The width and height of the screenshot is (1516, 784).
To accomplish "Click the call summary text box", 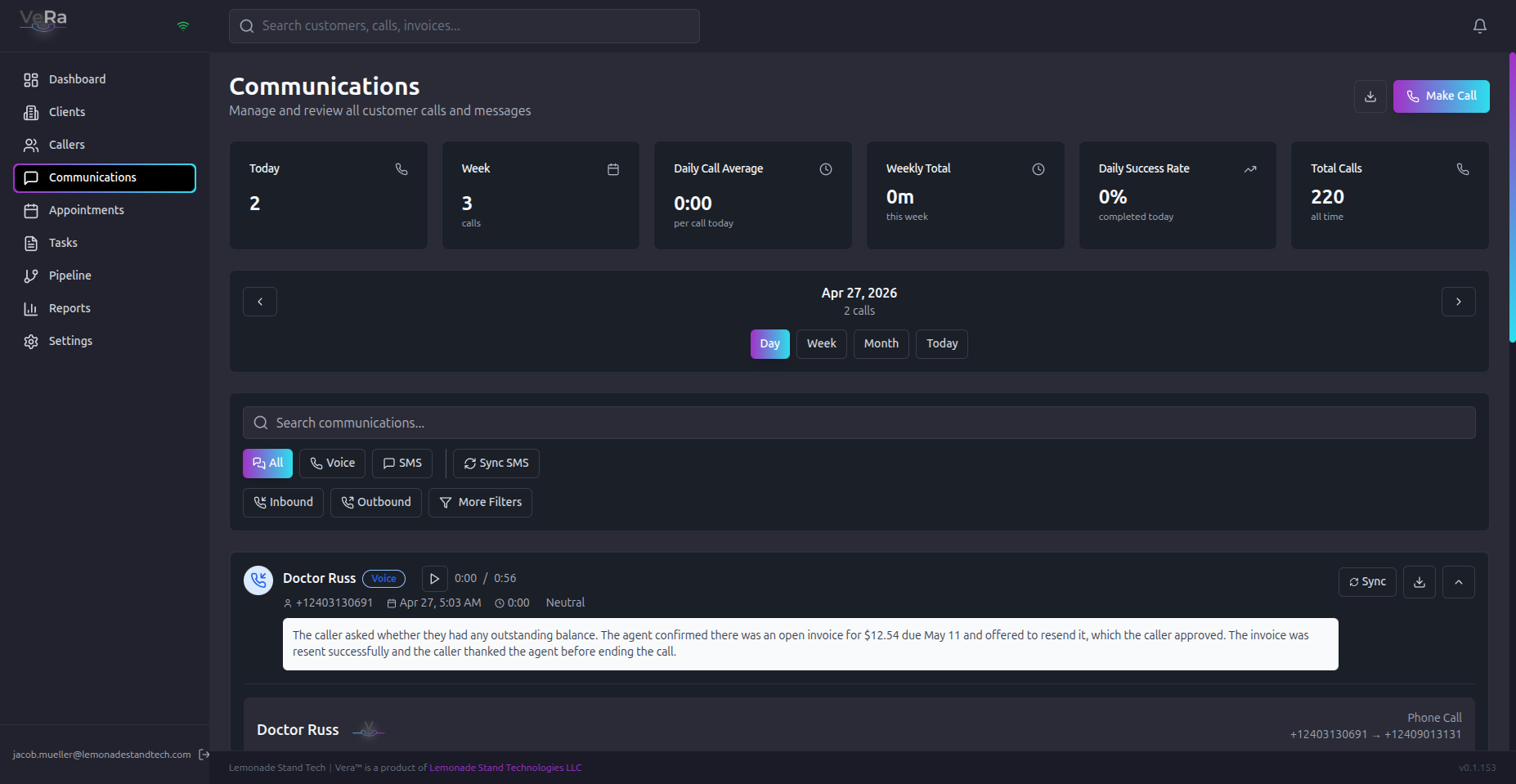I will pos(810,644).
